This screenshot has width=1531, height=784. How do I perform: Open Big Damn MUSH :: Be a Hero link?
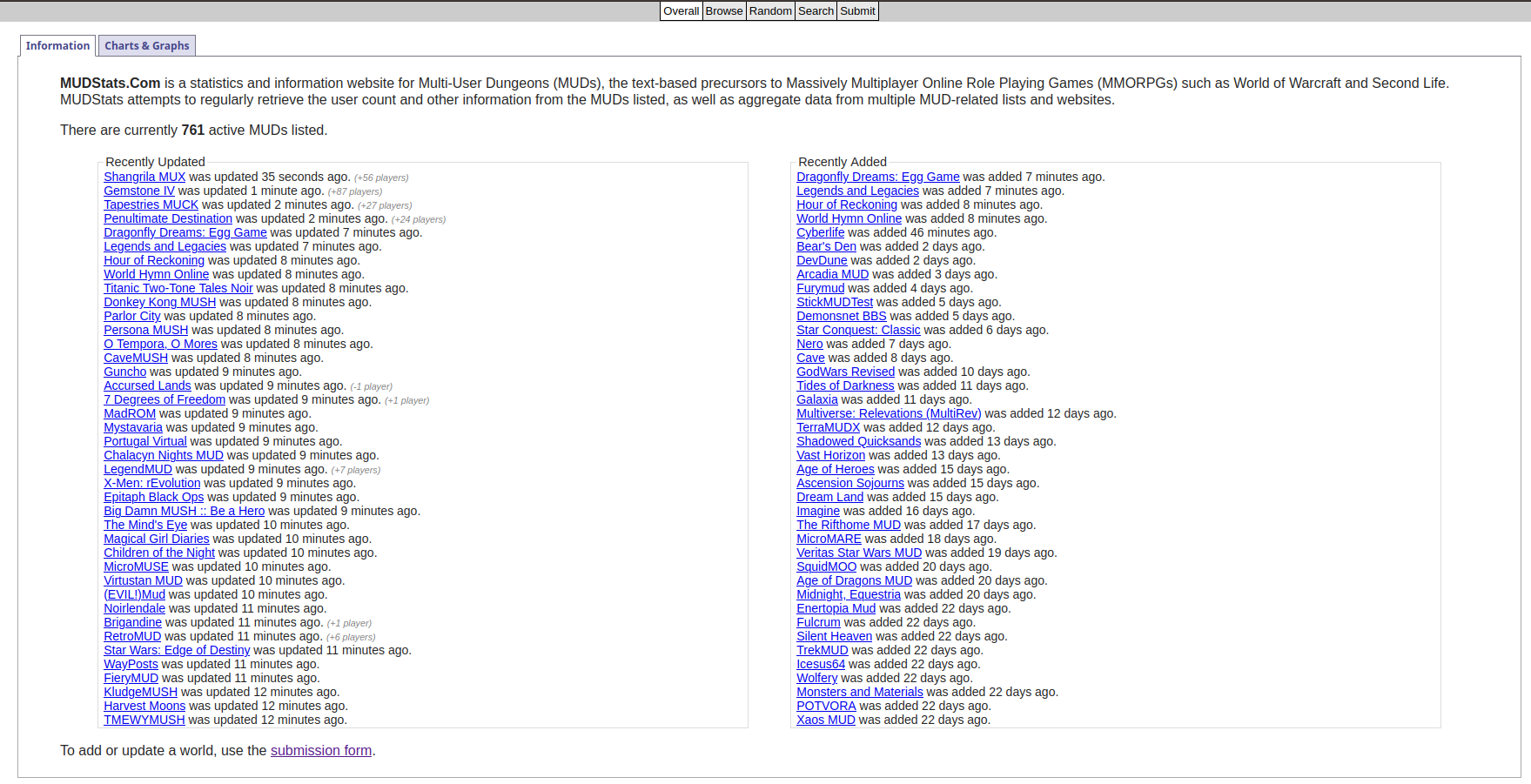click(x=184, y=511)
